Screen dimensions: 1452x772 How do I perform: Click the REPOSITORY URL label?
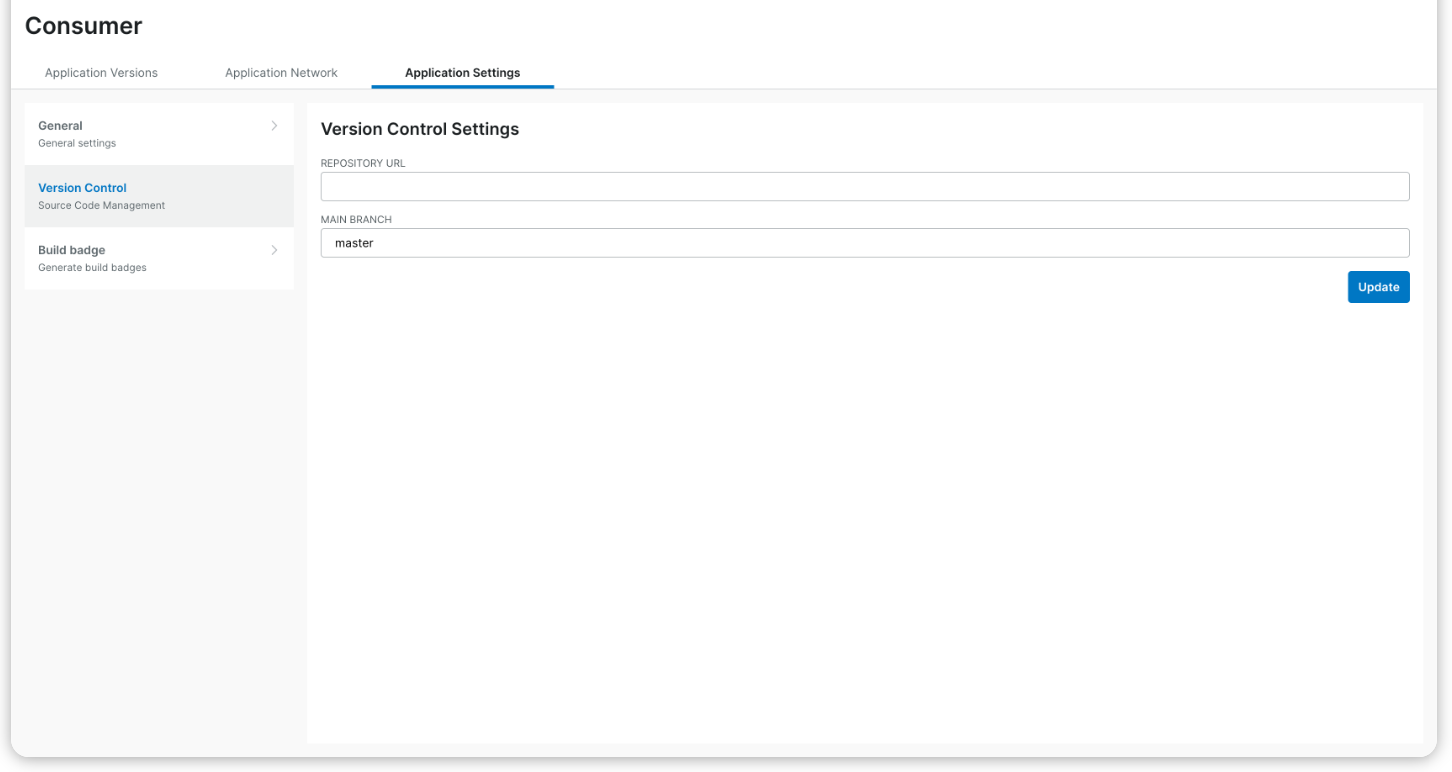pos(362,163)
